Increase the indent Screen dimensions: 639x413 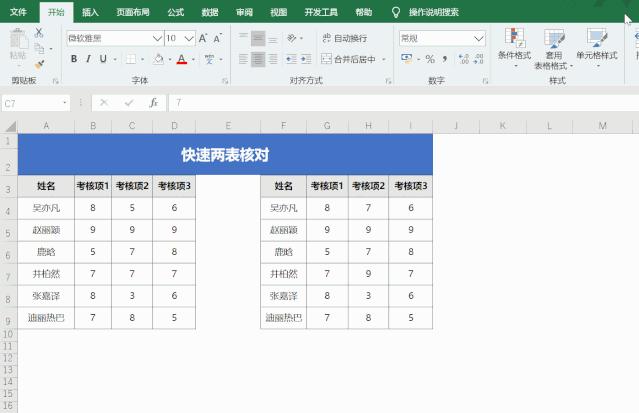click(306, 59)
